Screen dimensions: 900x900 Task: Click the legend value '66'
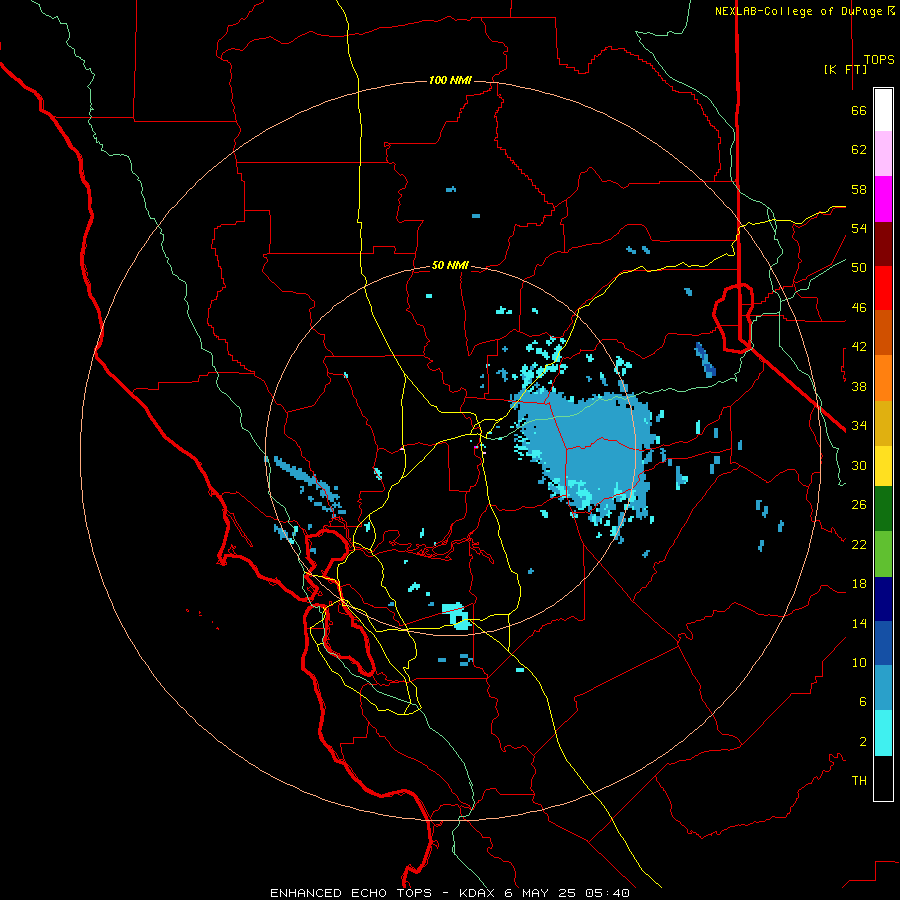(859, 110)
